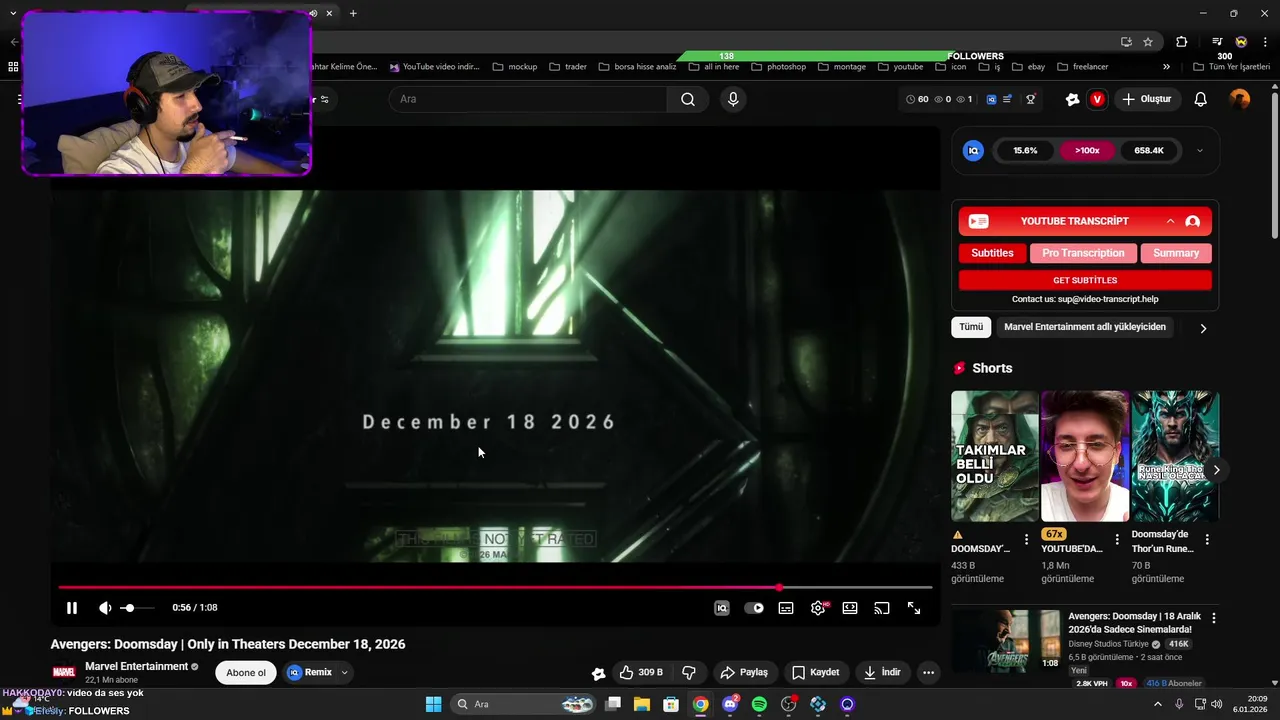Click the vidIQ trophy icon
This screenshot has height=720, width=1280.
1030,99
